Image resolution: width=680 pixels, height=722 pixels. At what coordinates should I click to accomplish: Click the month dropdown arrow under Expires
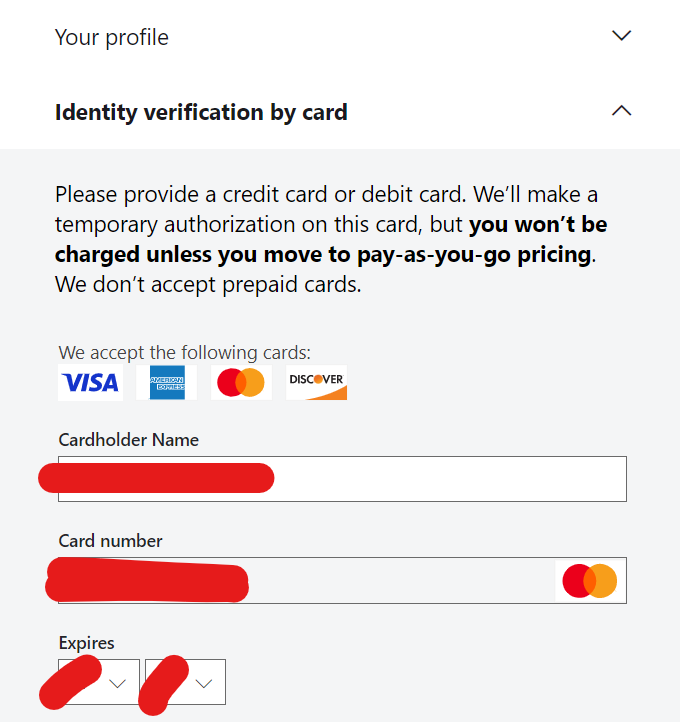[118, 684]
